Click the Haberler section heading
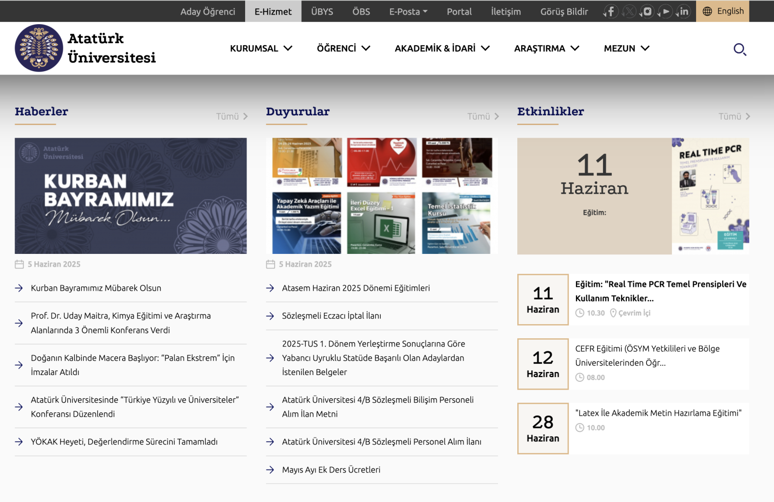774x502 pixels. click(x=41, y=112)
